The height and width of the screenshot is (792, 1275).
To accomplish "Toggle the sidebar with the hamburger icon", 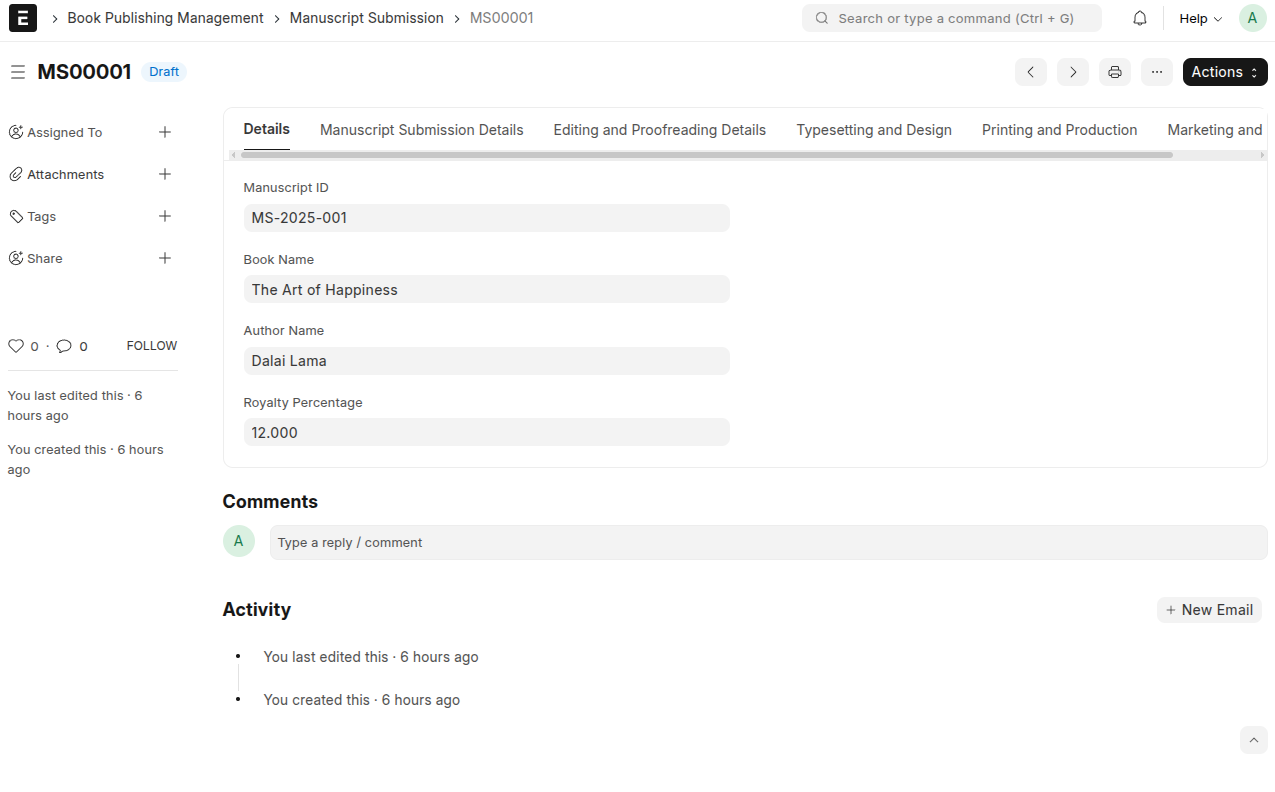I will pyautogui.click(x=18, y=71).
